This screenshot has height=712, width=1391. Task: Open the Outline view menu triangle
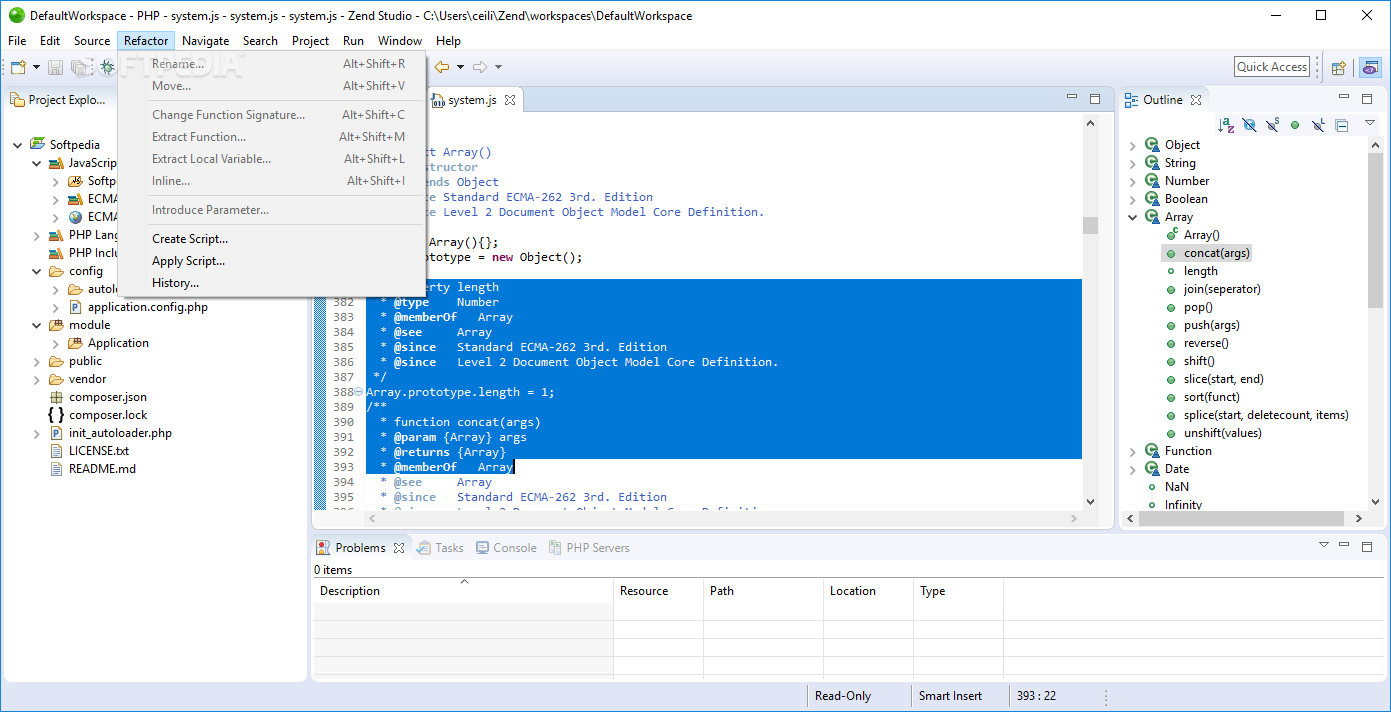1370,122
